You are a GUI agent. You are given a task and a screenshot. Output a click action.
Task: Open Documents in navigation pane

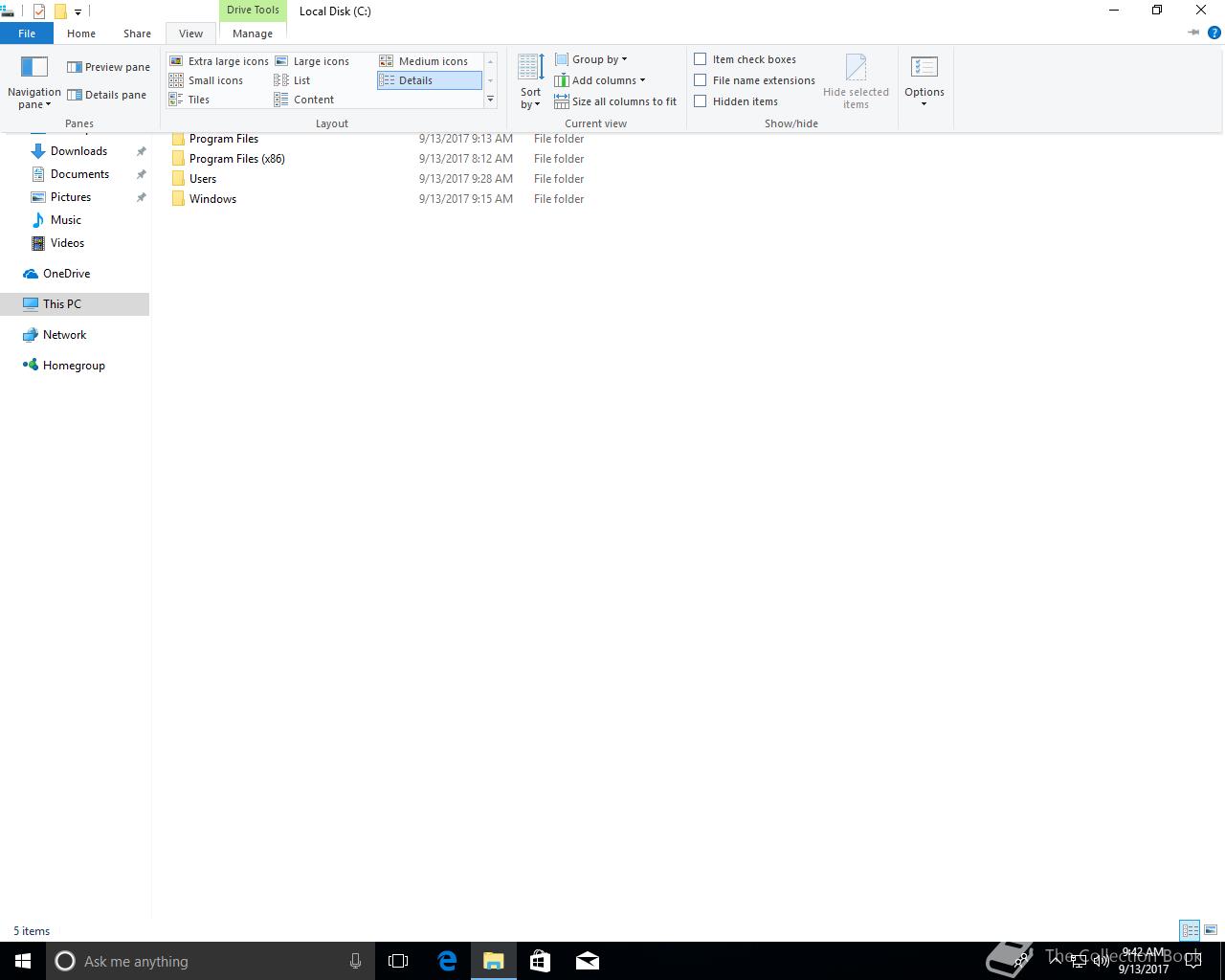[79, 174]
